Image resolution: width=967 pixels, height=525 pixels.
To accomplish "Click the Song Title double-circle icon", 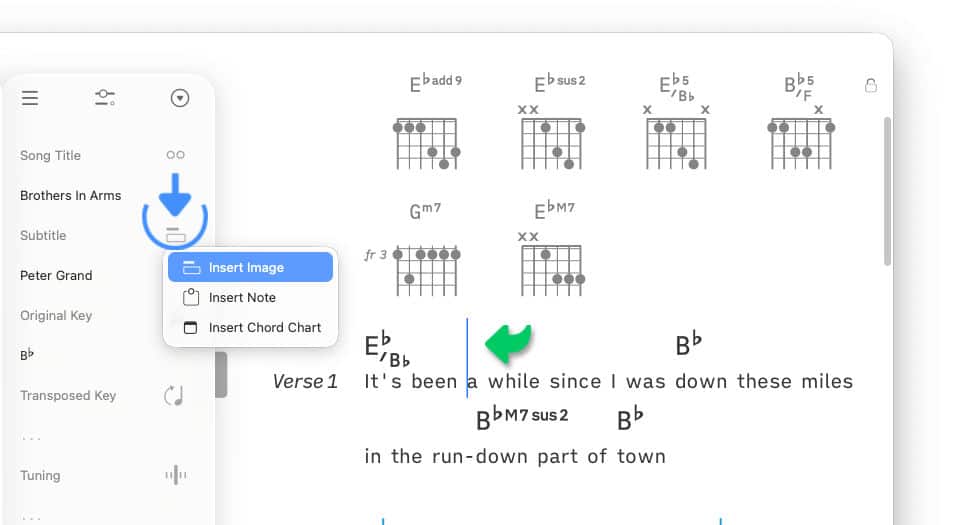I will tap(176, 155).
